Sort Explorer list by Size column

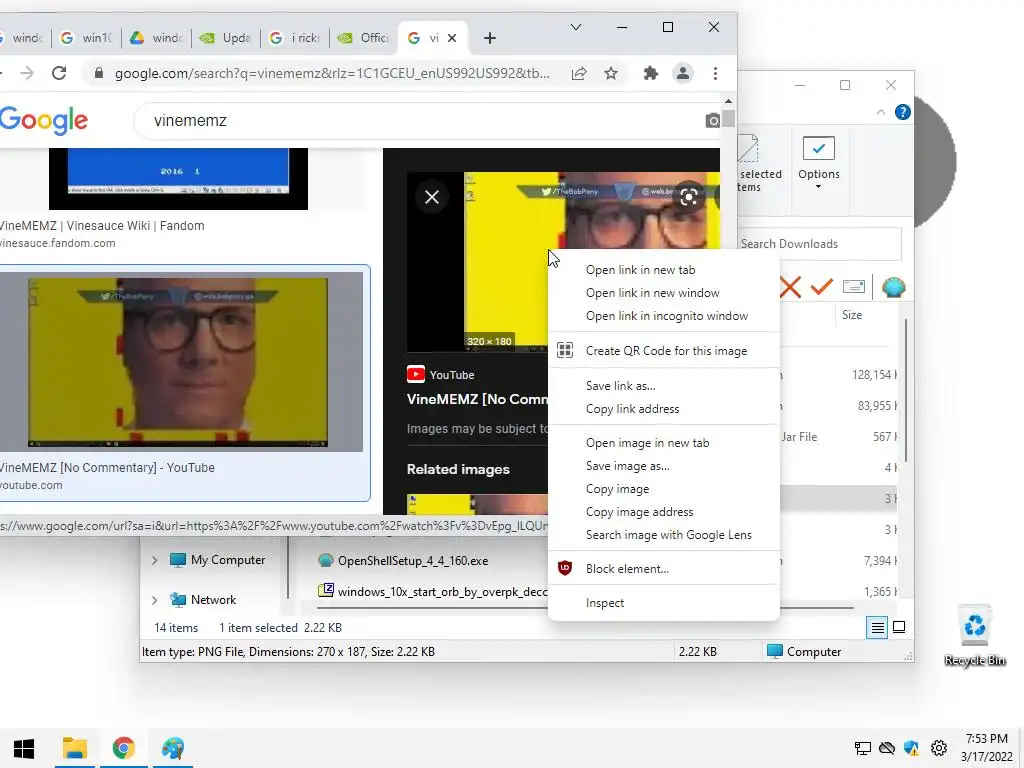pos(852,315)
